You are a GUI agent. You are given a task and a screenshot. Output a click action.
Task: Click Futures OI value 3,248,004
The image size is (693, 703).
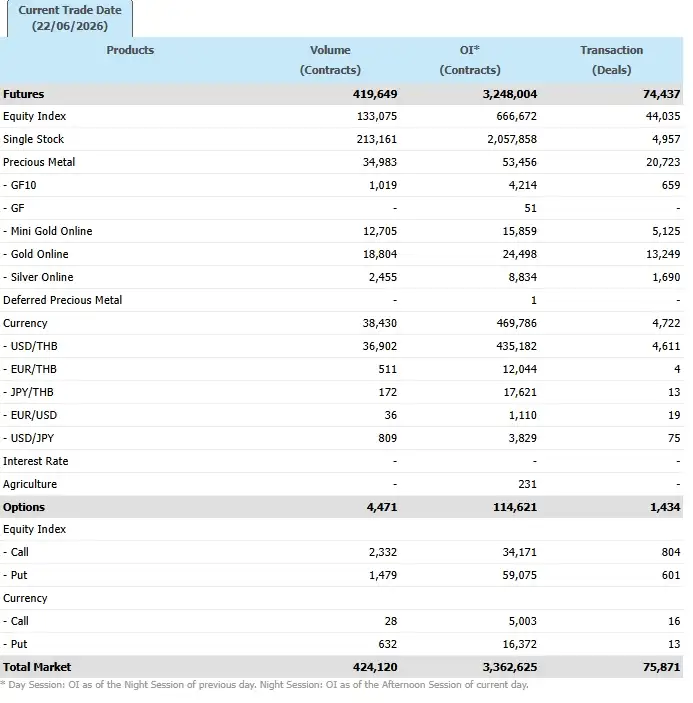[510, 94]
